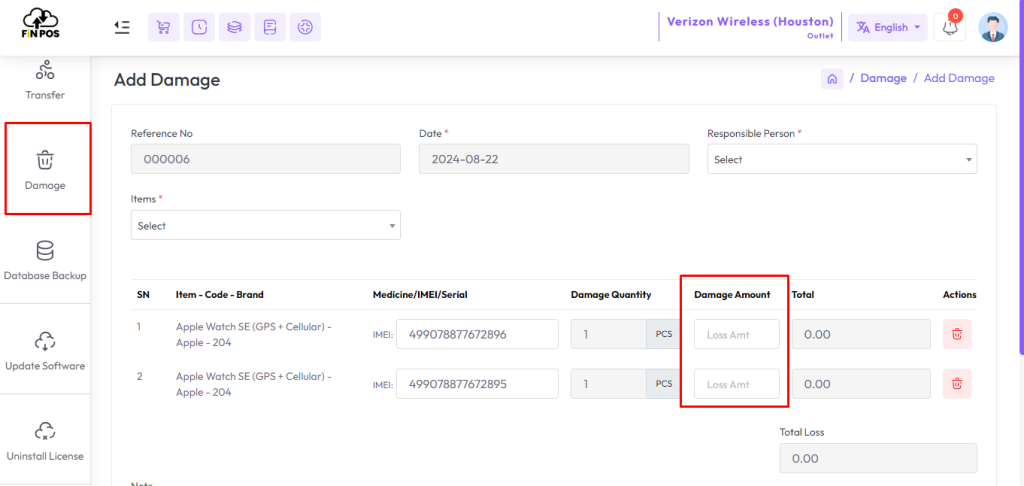Click the PCS unit label in row 1
Screen dimensions: 1024x486
(x=664, y=334)
